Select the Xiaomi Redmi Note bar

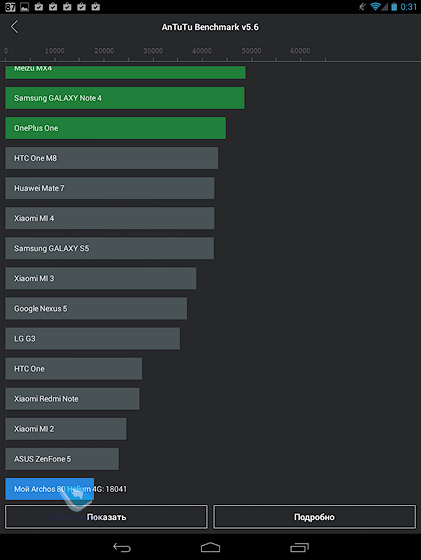point(72,399)
